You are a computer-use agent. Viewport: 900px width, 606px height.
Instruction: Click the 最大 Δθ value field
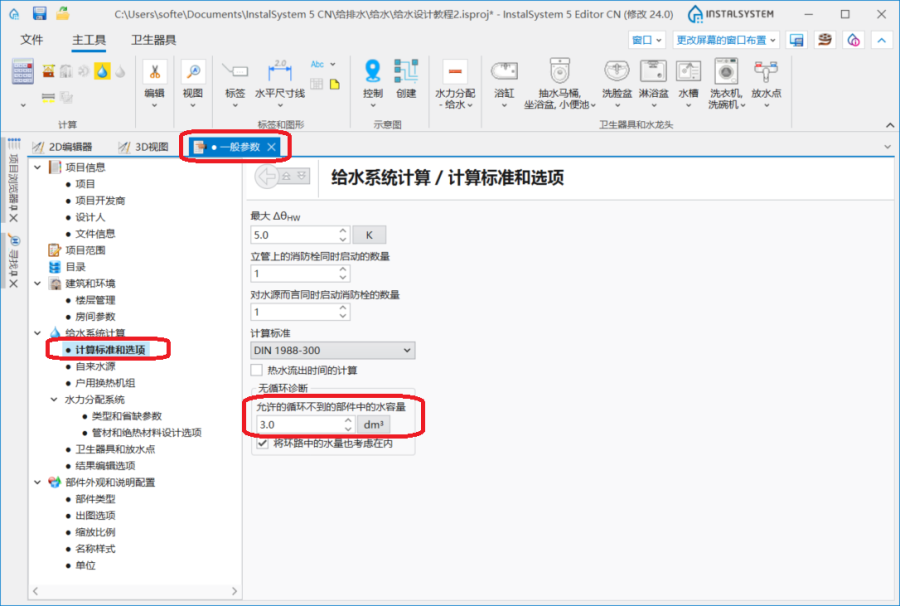coord(292,235)
